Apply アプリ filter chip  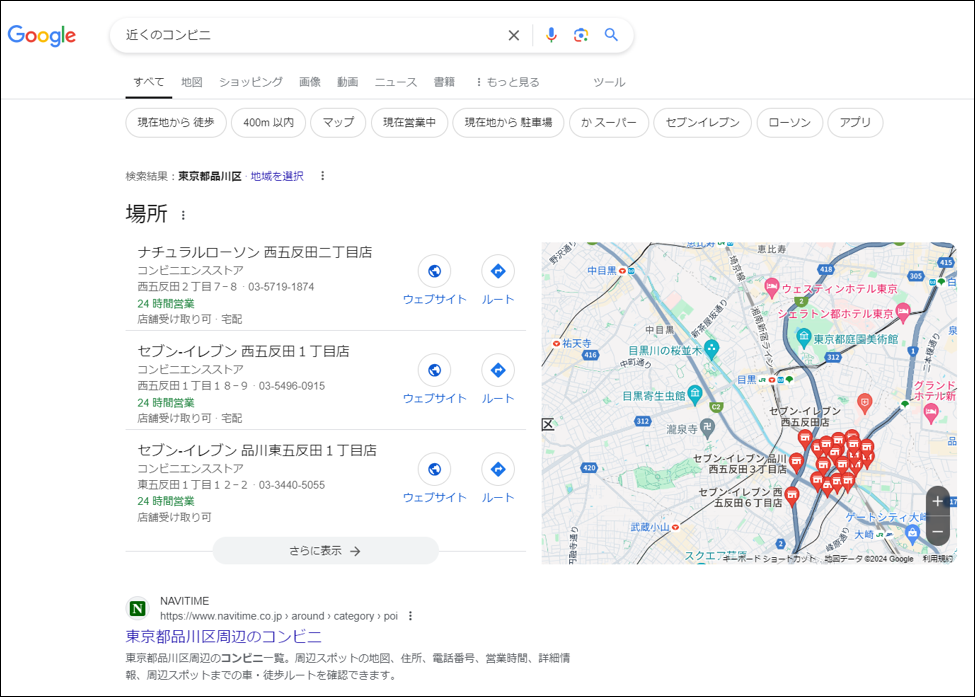pyautogui.click(x=855, y=122)
